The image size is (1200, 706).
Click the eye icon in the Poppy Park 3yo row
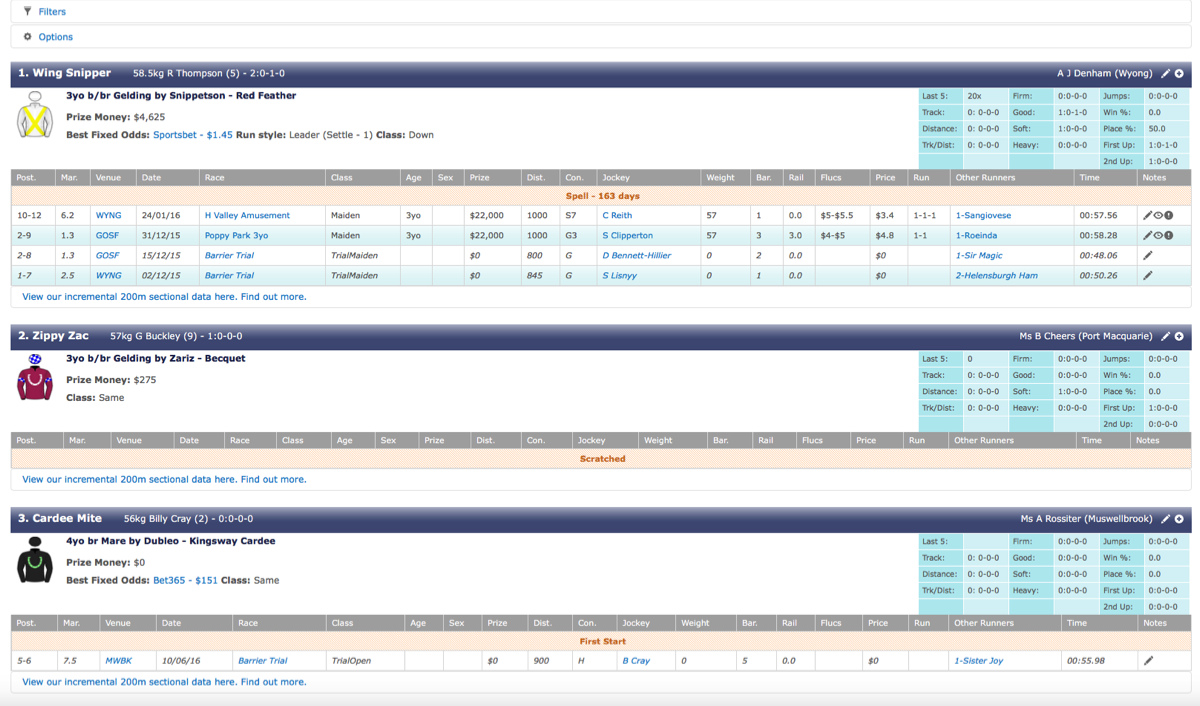(1158, 236)
